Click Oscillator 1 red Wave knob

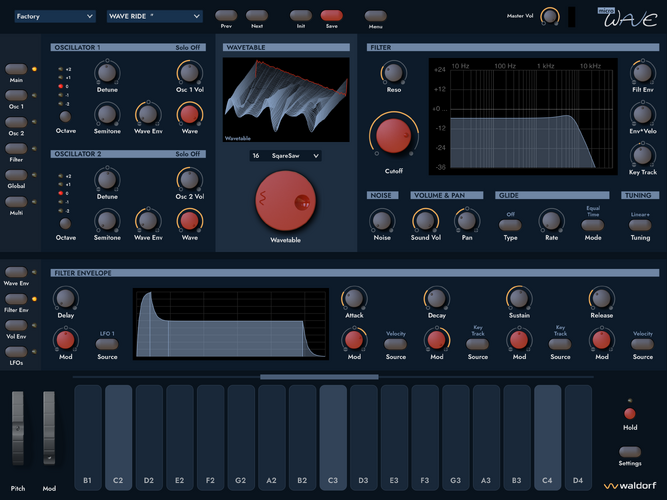click(190, 114)
